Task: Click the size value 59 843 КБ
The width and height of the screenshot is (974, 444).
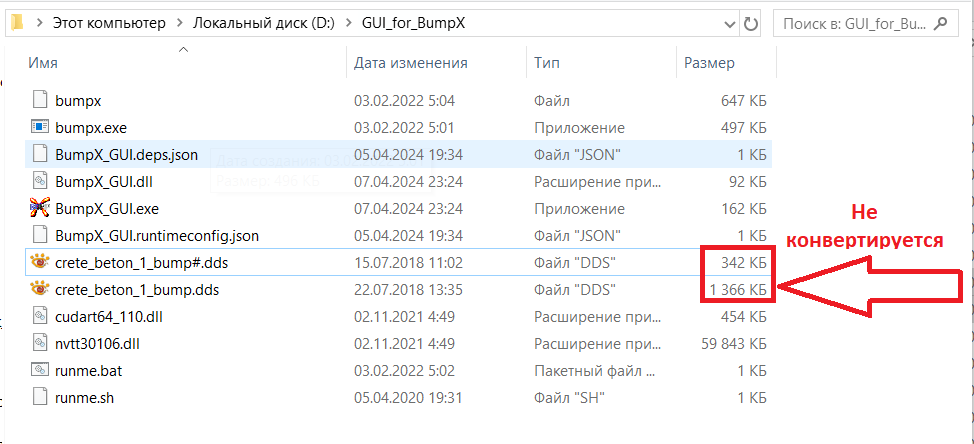Action: click(x=734, y=343)
